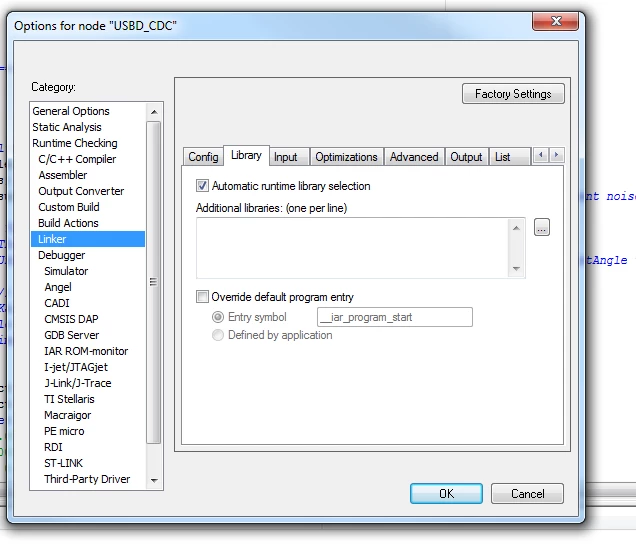The height and width of the screenshot is (550, 636).
Task: Open the Optimizations tab
Action: click(346, 157)
